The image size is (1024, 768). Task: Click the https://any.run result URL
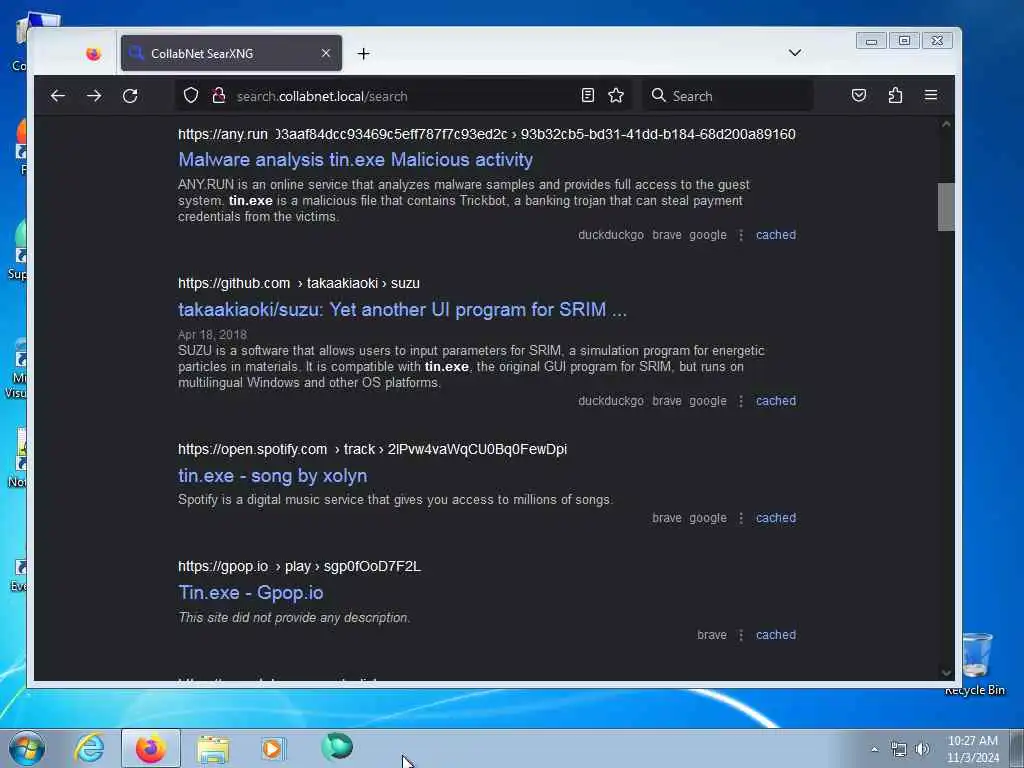pyautogui.click(x=487, y=134)
